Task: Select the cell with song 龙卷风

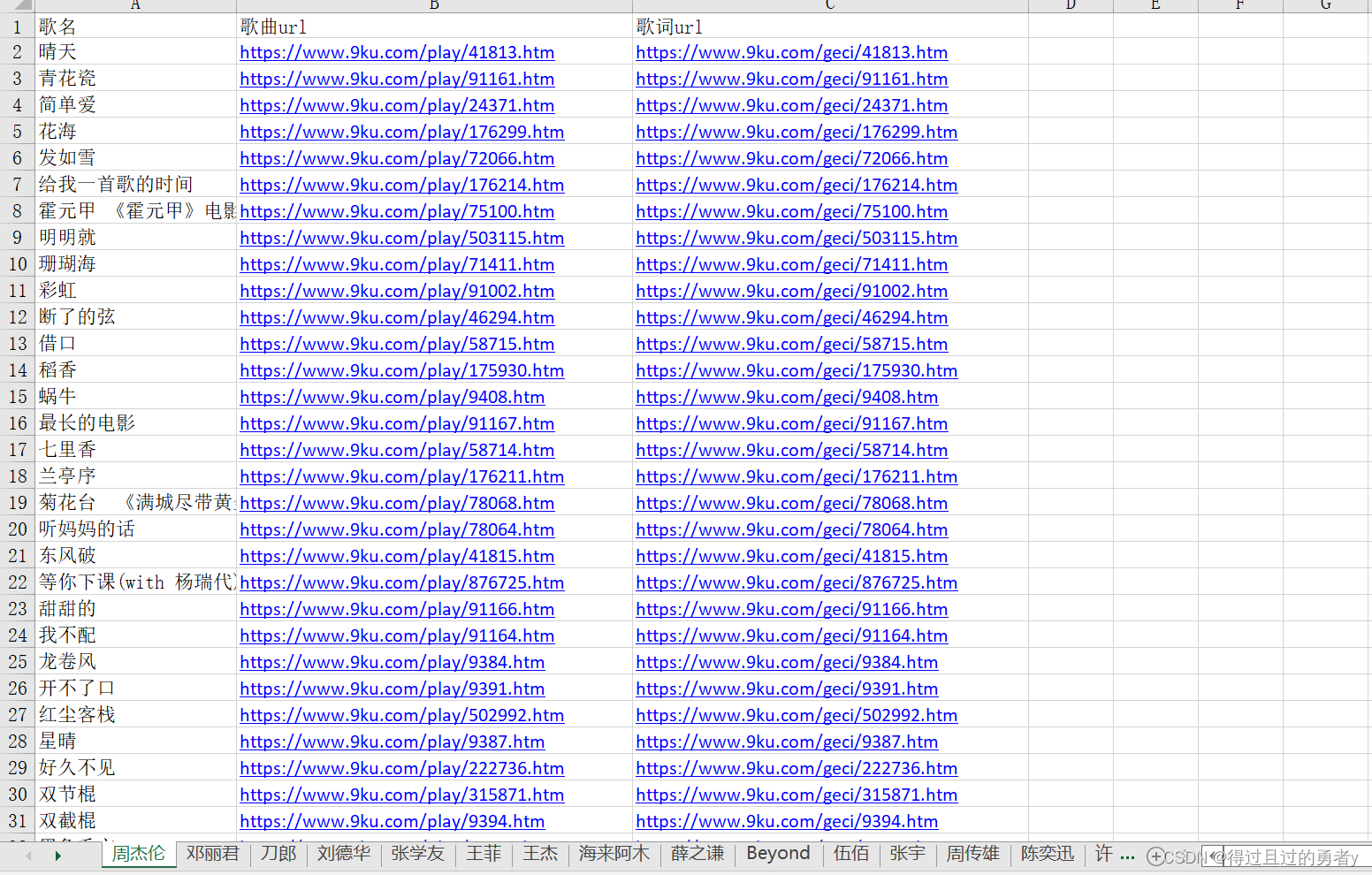Action: (x=136, y=661)
